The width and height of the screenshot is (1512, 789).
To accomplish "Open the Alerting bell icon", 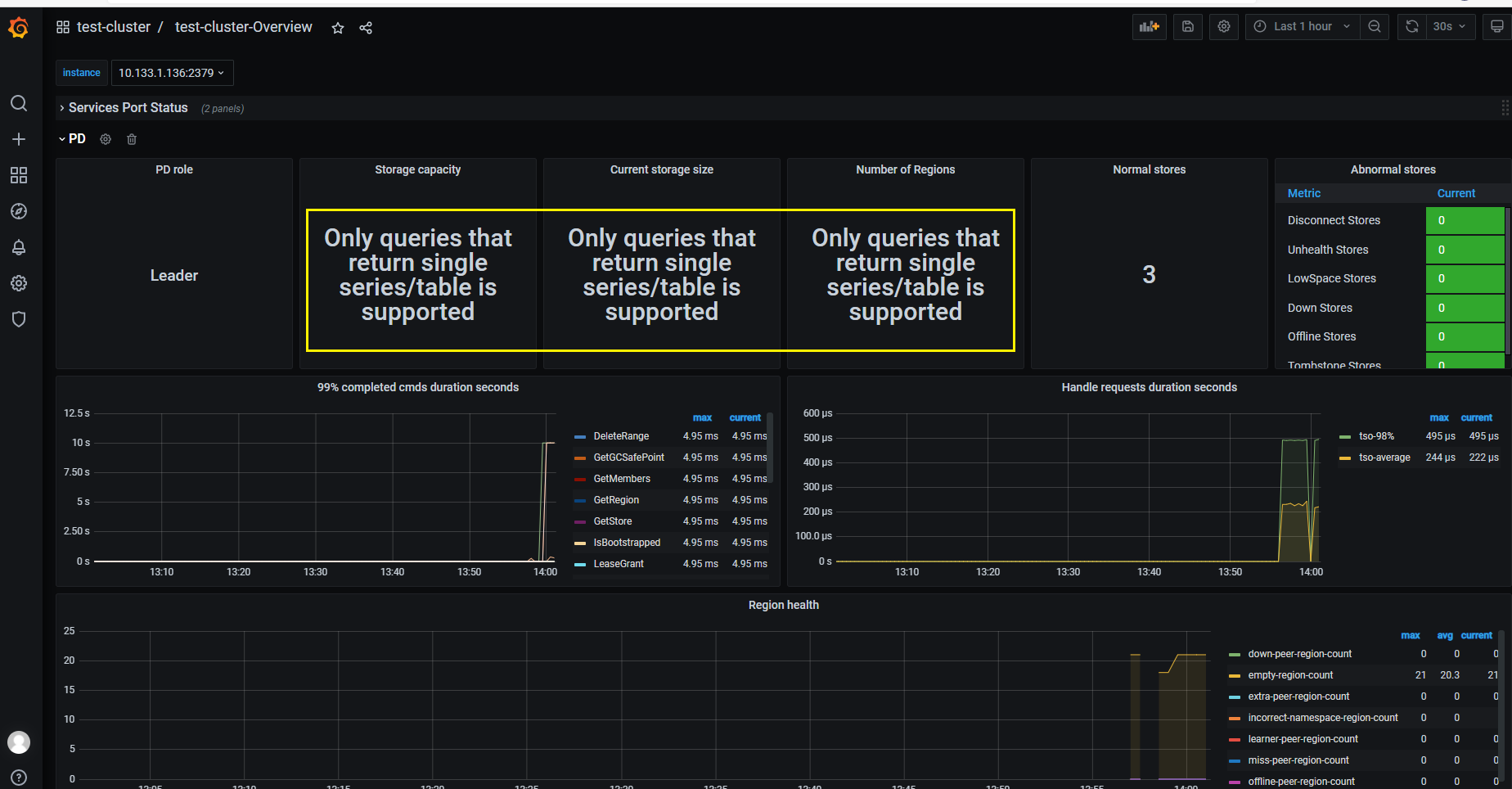I will pyautogui.click(x=19, y=247).
